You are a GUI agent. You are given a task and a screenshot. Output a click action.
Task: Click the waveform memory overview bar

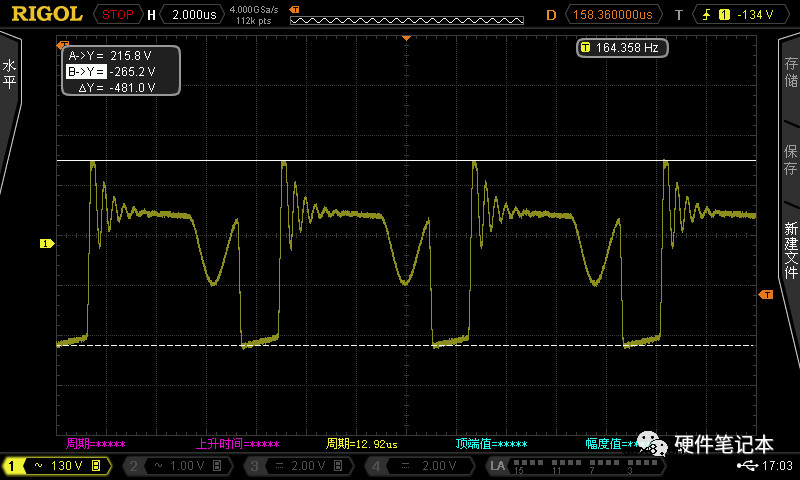click(408, 15)
